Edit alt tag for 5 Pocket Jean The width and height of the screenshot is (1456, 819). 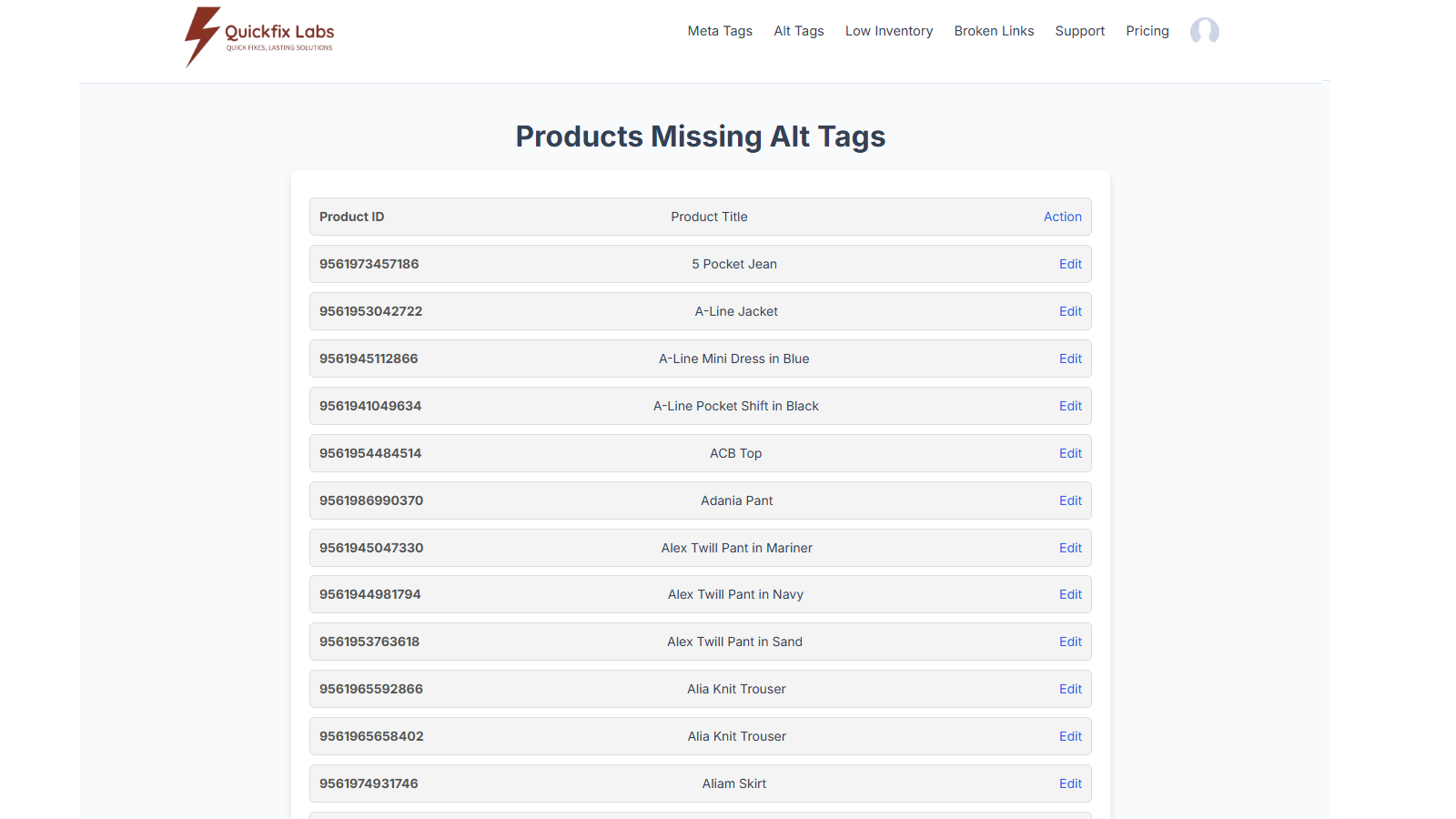coord(1070,264)
